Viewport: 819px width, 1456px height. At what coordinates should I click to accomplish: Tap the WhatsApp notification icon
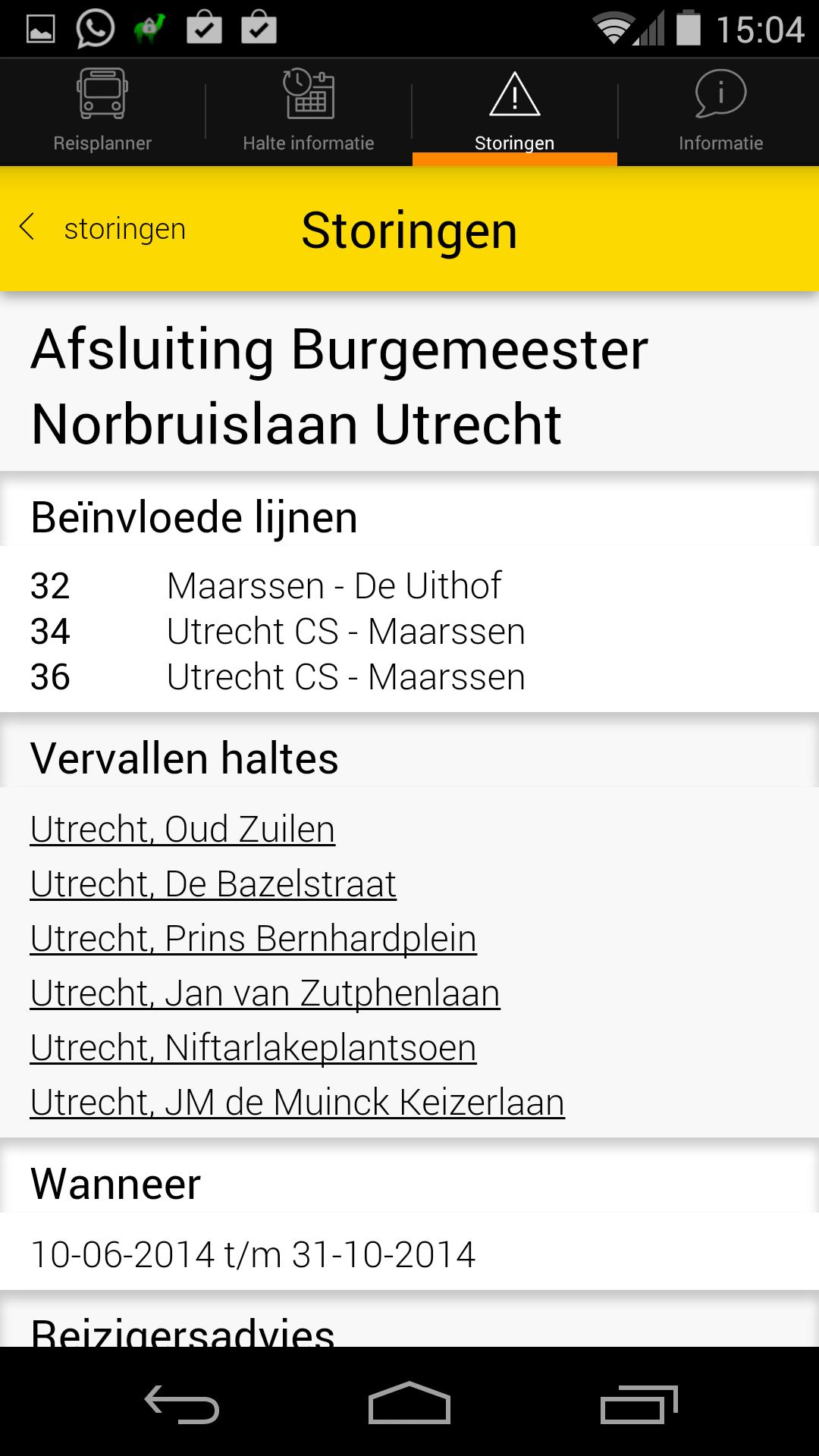click(95, 29)
